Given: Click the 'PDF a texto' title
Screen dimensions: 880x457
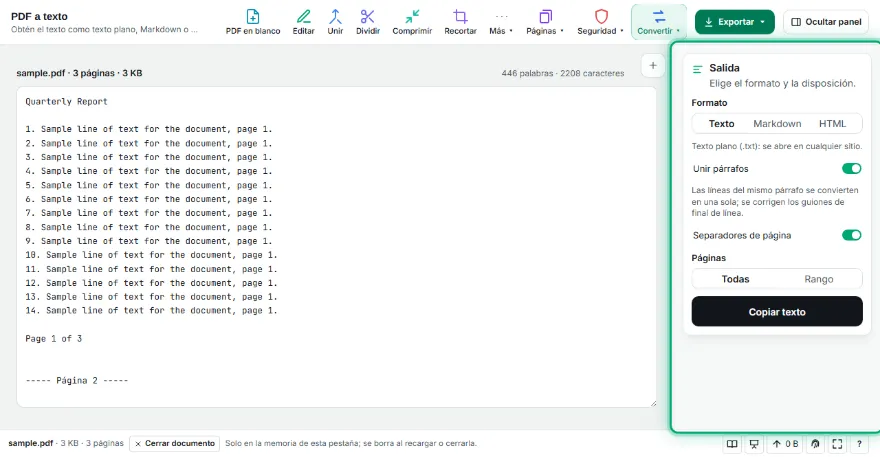Looking at the screenshot, I should click(39, 16).
